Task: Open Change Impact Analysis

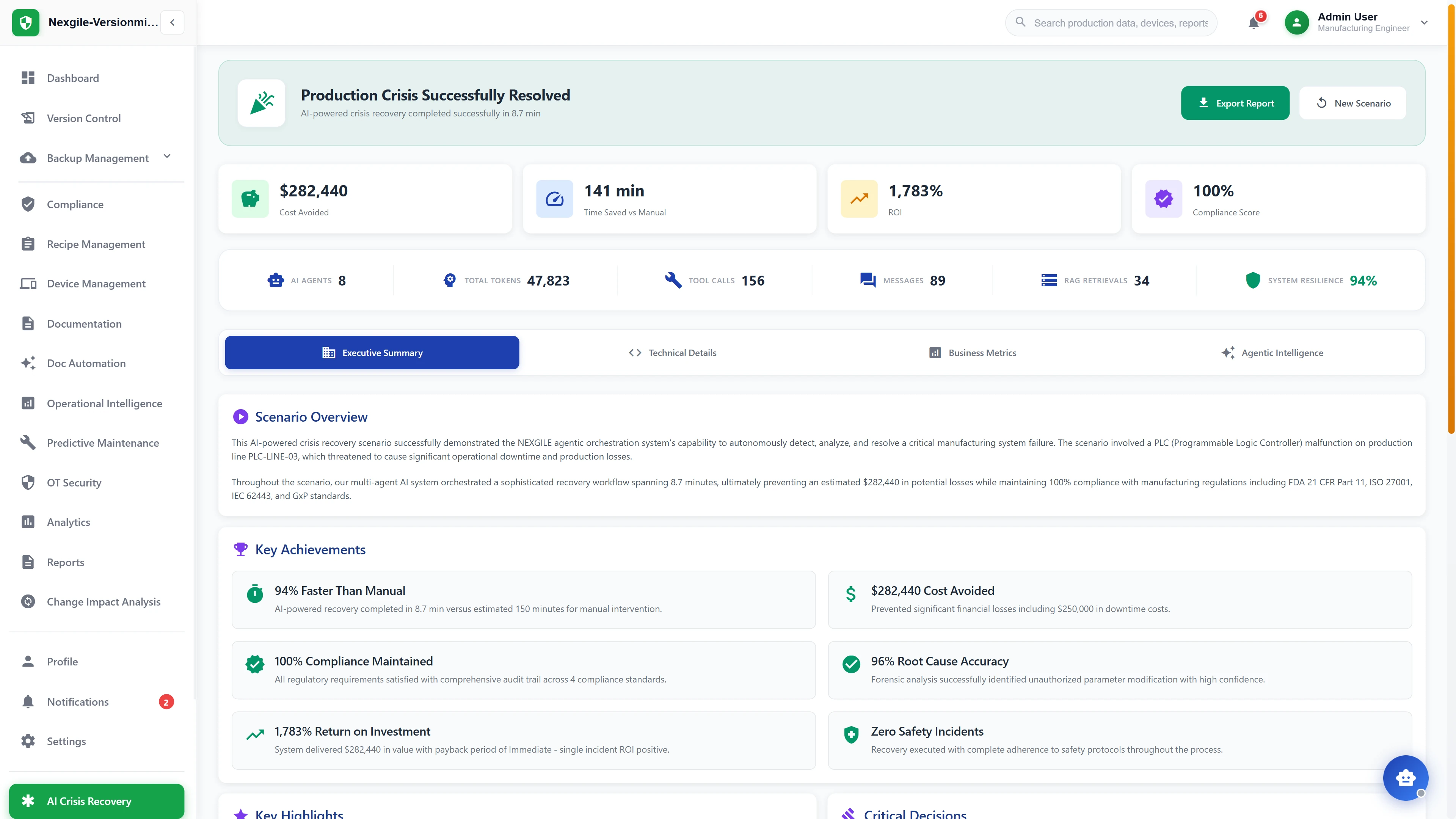Action: click(x=104, y=602)
